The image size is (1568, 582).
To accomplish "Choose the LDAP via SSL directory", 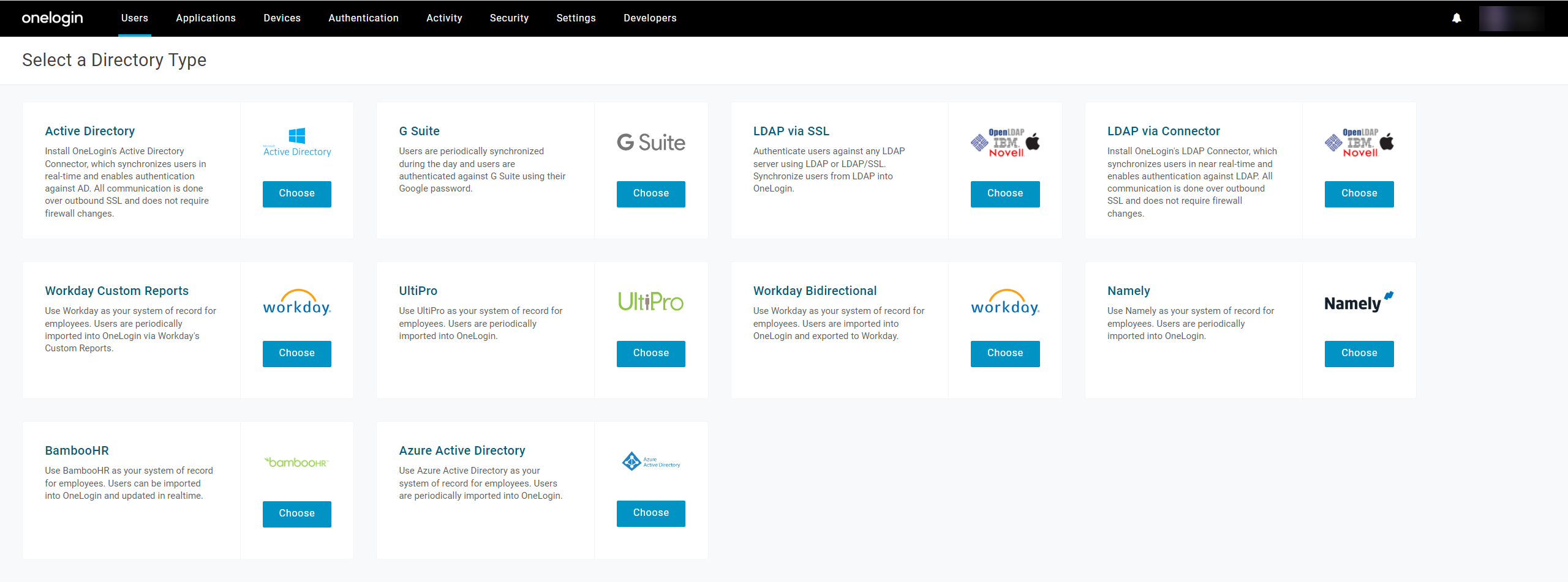I will point(1005,194).
